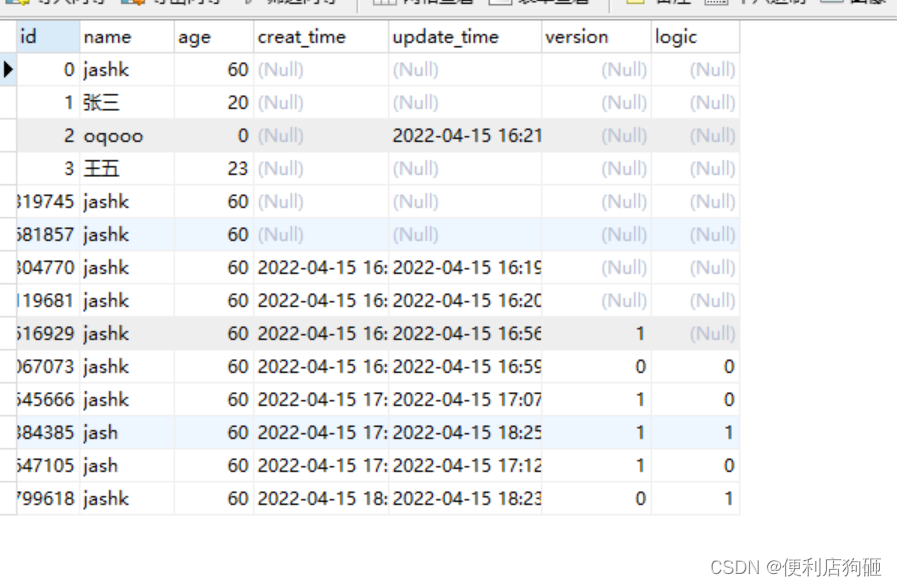Select the update_time column header
The height and width of the screenshot is (586, 897).
tap(465, 37)
